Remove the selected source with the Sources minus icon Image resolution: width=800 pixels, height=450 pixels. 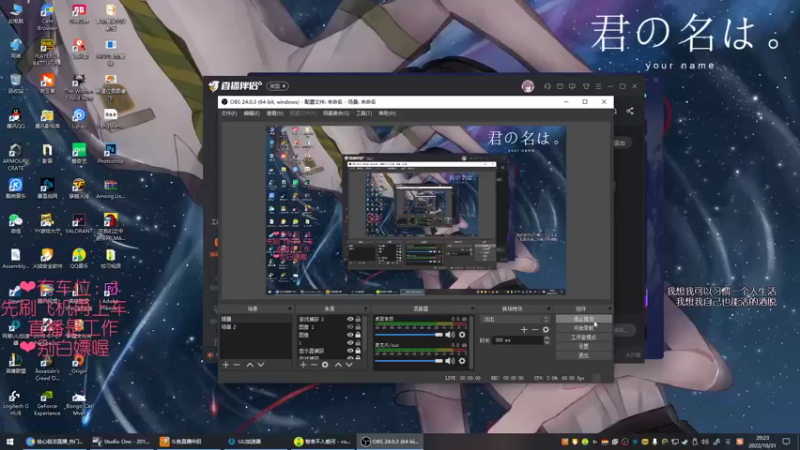pyautogui.click(x=314, y=365)
